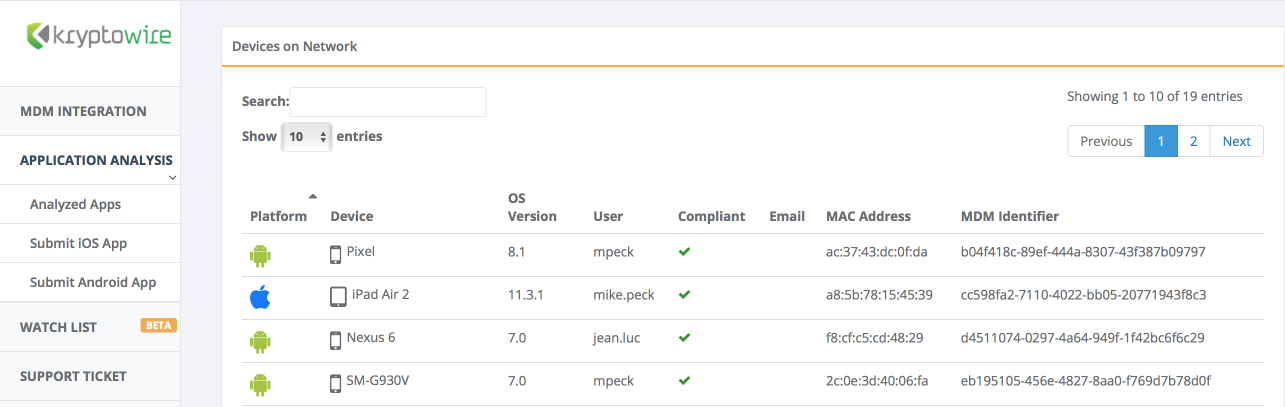Open the Show entries count dropdown

coord(307,137)
